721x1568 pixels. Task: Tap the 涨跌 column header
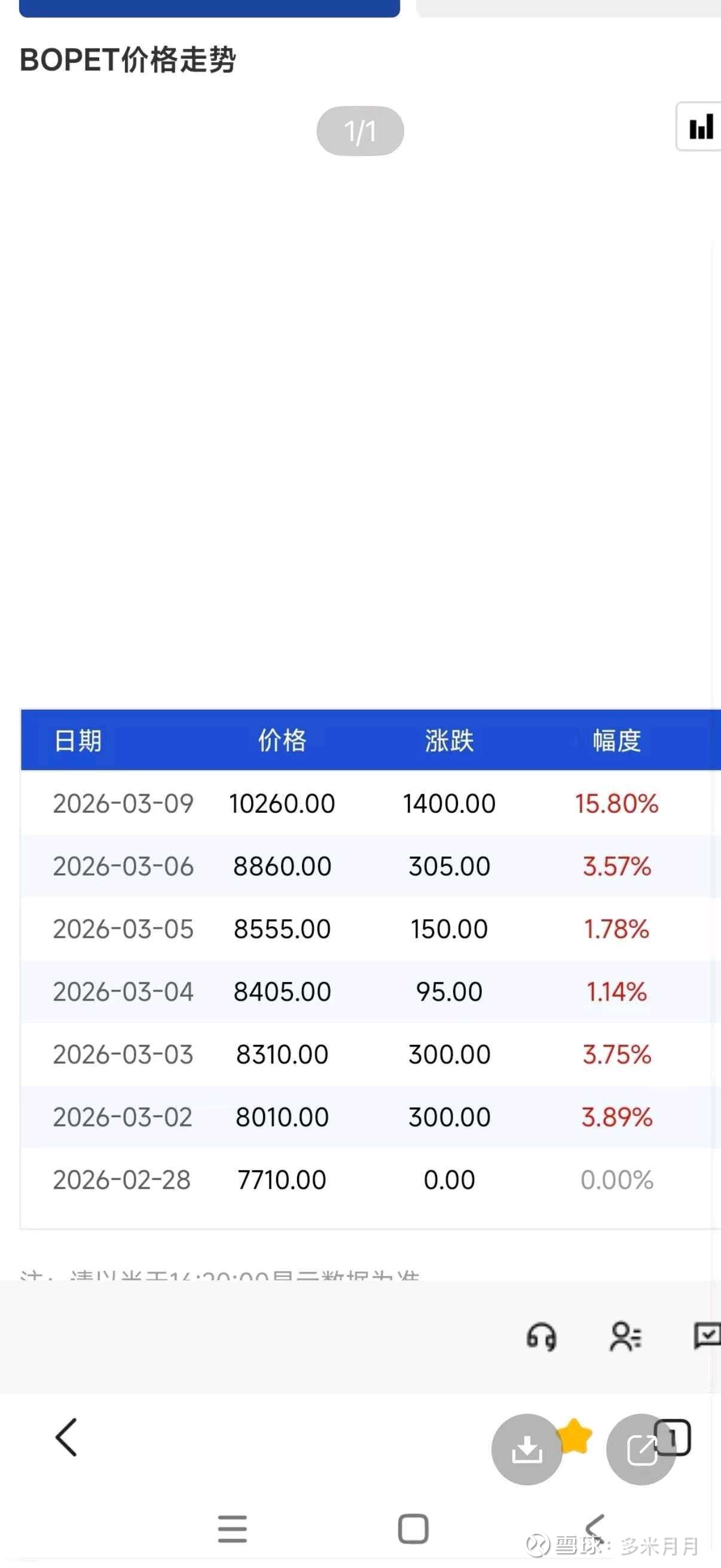[449, 740]
